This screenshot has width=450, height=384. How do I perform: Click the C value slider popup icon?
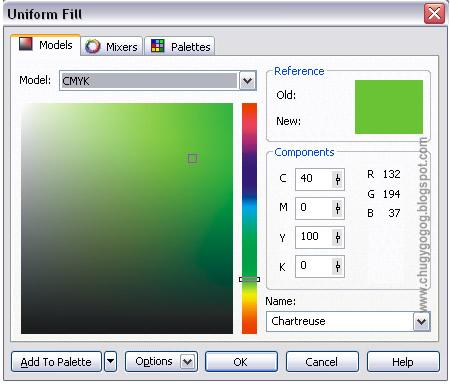(x=338, y=179)
